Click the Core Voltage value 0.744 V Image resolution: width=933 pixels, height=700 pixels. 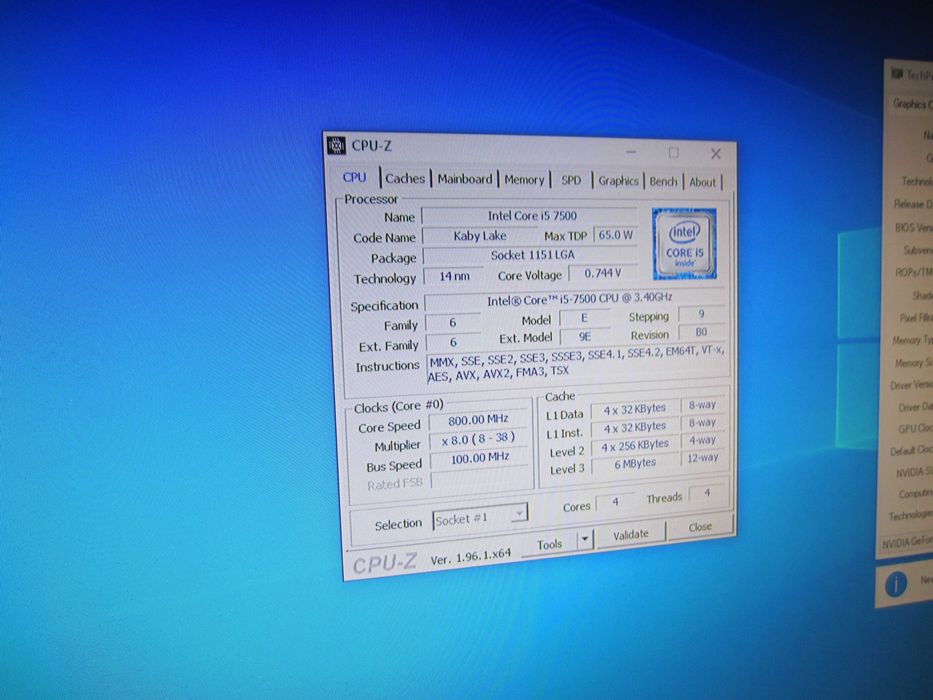point(603,273)
